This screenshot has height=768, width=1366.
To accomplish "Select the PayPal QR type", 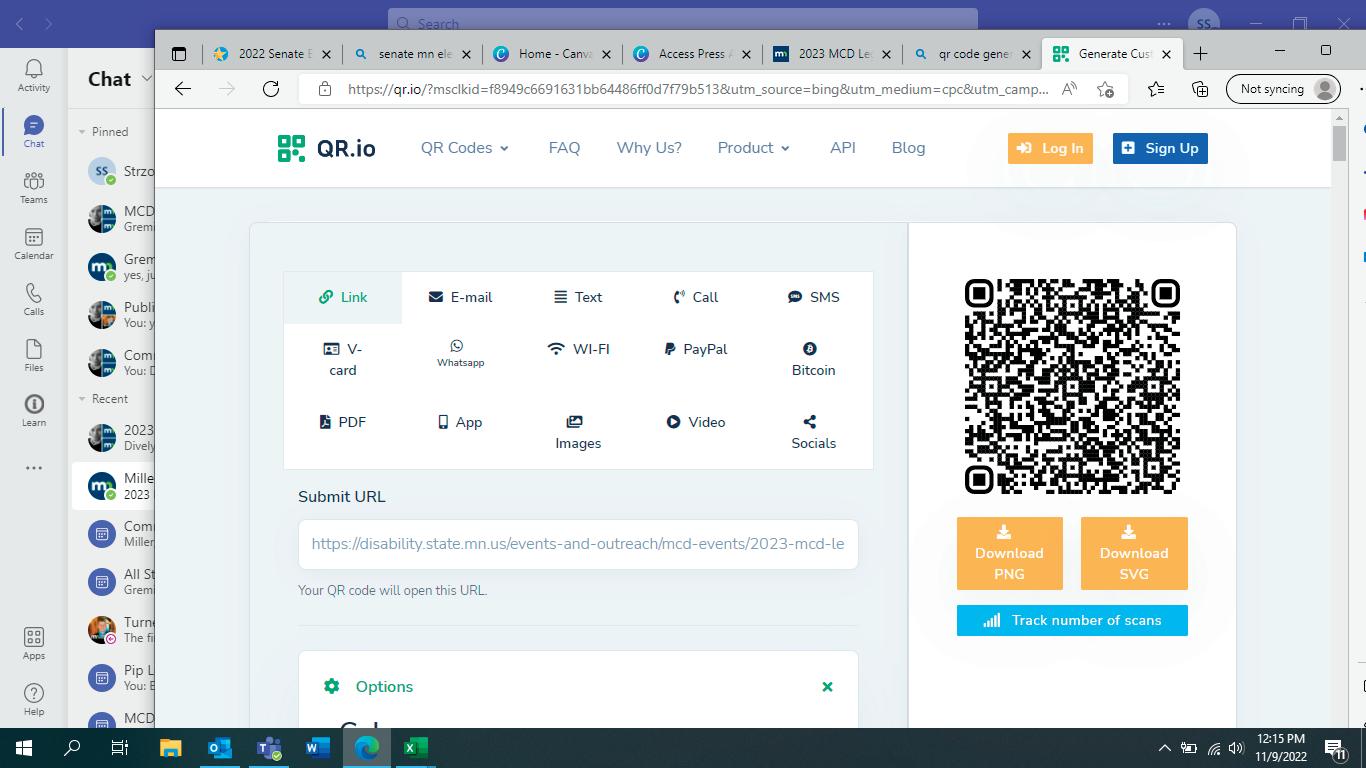I will [x=696, y=349].
